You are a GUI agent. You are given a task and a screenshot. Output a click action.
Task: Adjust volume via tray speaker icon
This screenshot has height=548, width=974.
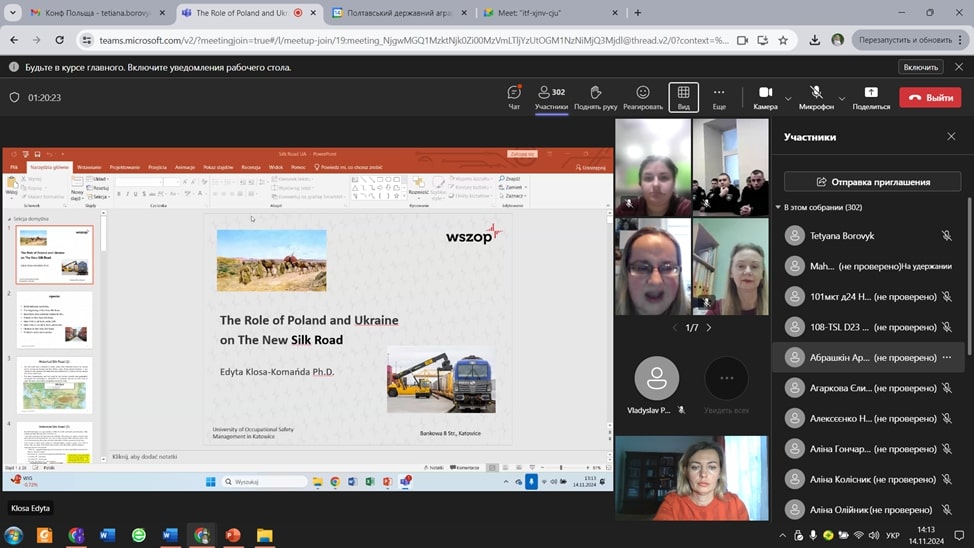pos(874,535)
